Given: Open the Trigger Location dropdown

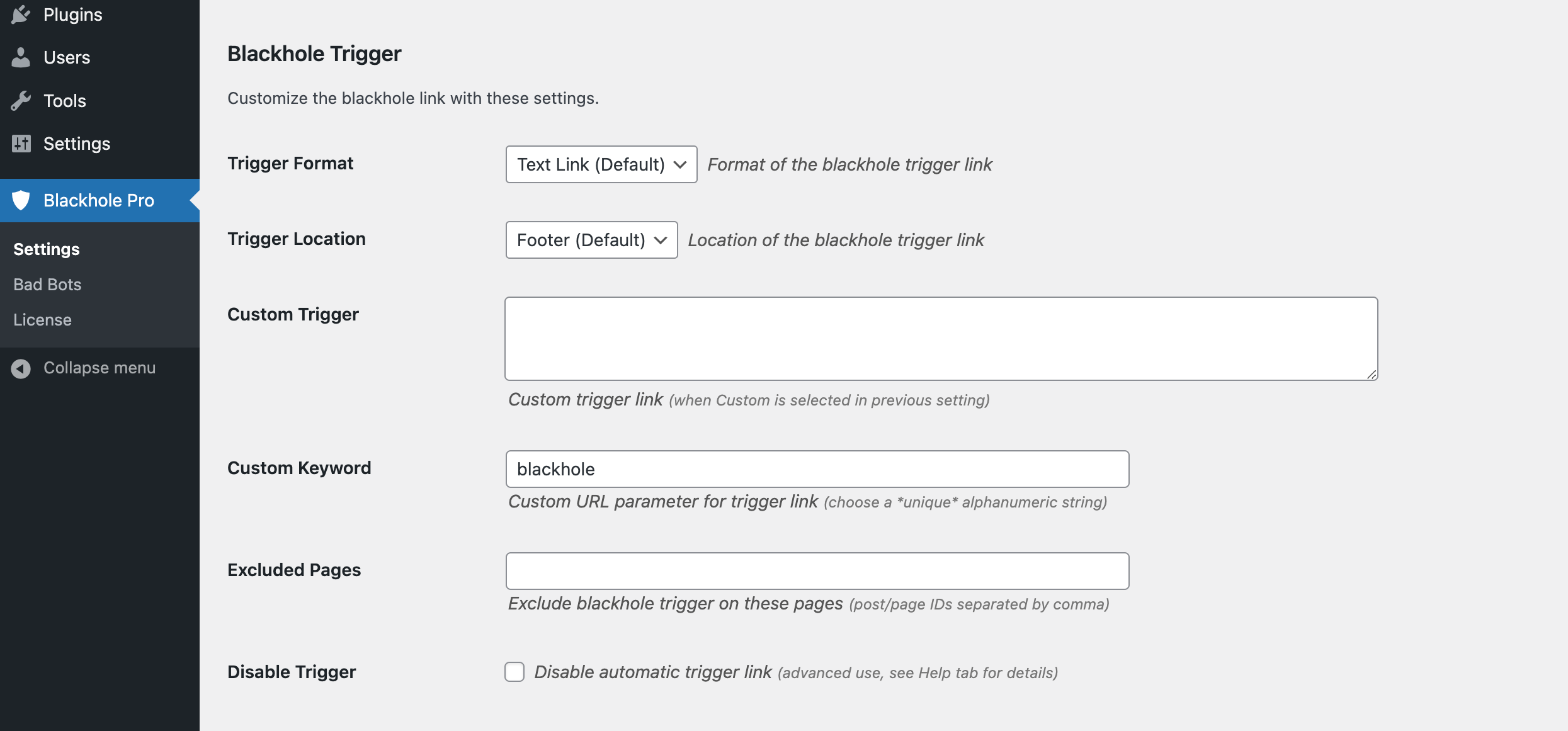Looking at the screenshot, I should coord(591,240).
